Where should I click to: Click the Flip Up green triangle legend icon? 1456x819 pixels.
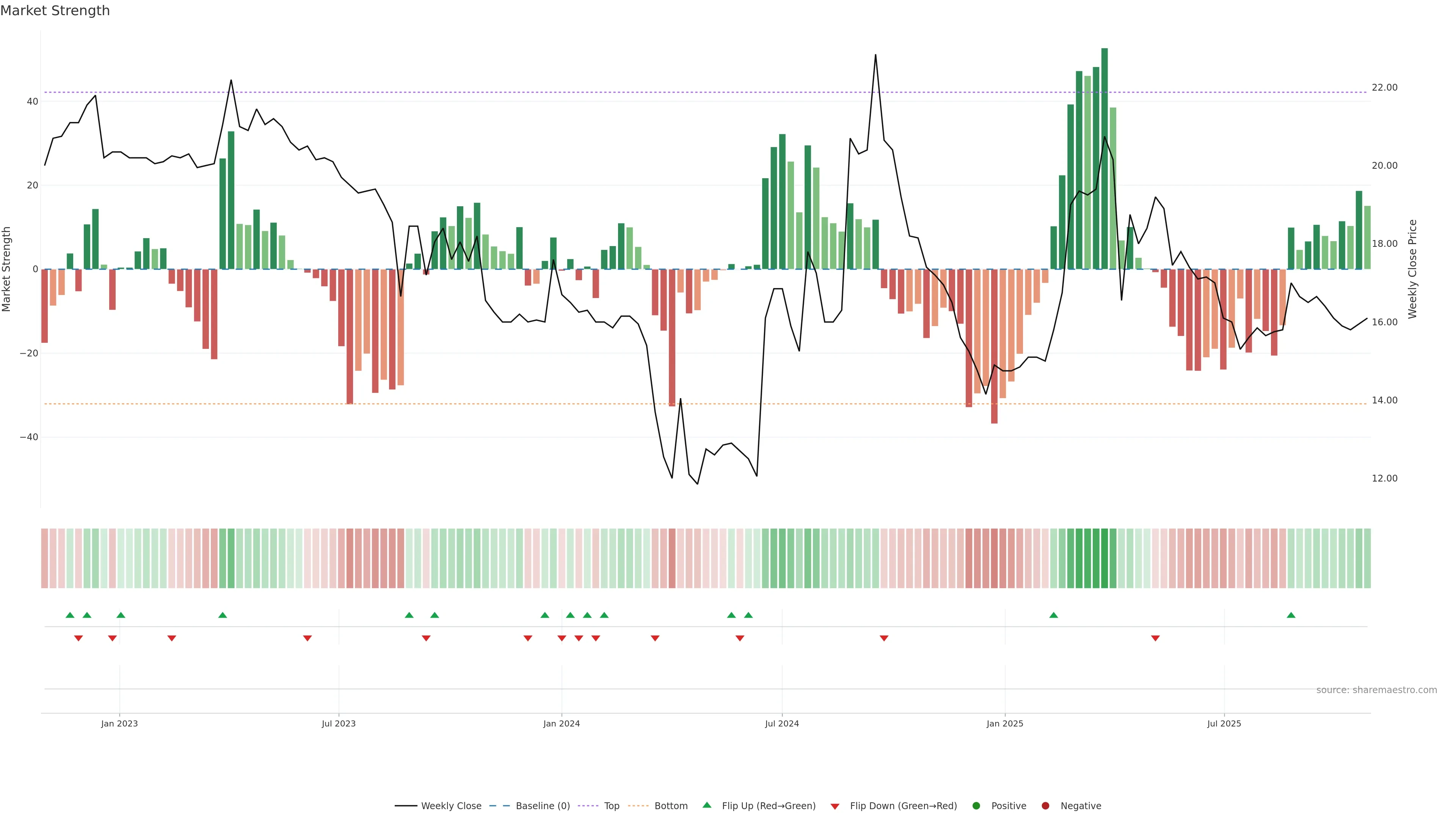[x=706, y=805]
